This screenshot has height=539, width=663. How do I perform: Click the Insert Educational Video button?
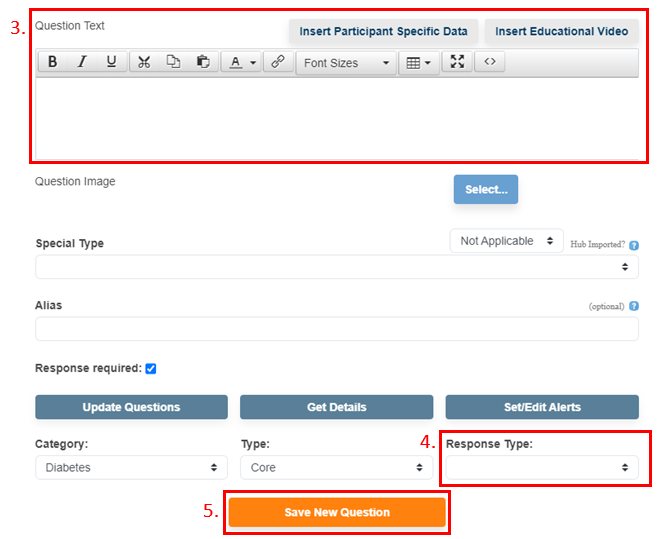coord(561,31)
